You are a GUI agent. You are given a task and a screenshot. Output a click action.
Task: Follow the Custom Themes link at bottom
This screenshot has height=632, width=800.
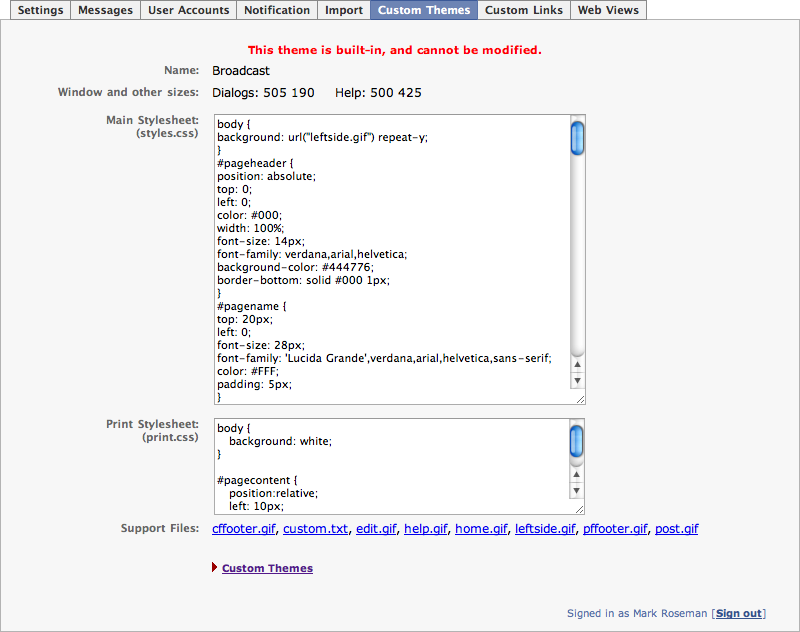click(x=267, y=568)
